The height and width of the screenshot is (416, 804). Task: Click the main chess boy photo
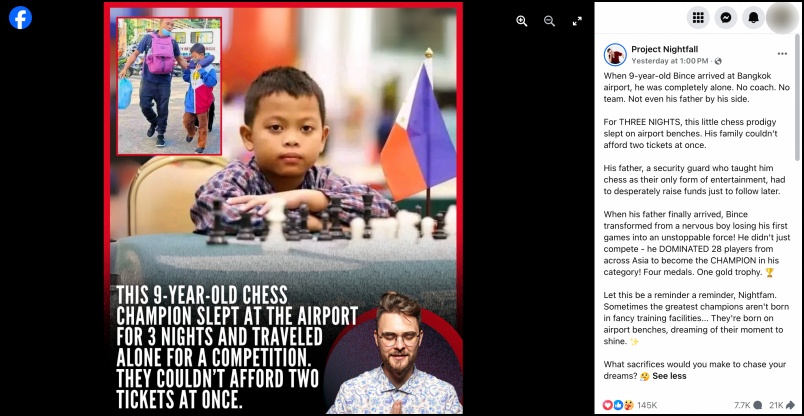283,208
